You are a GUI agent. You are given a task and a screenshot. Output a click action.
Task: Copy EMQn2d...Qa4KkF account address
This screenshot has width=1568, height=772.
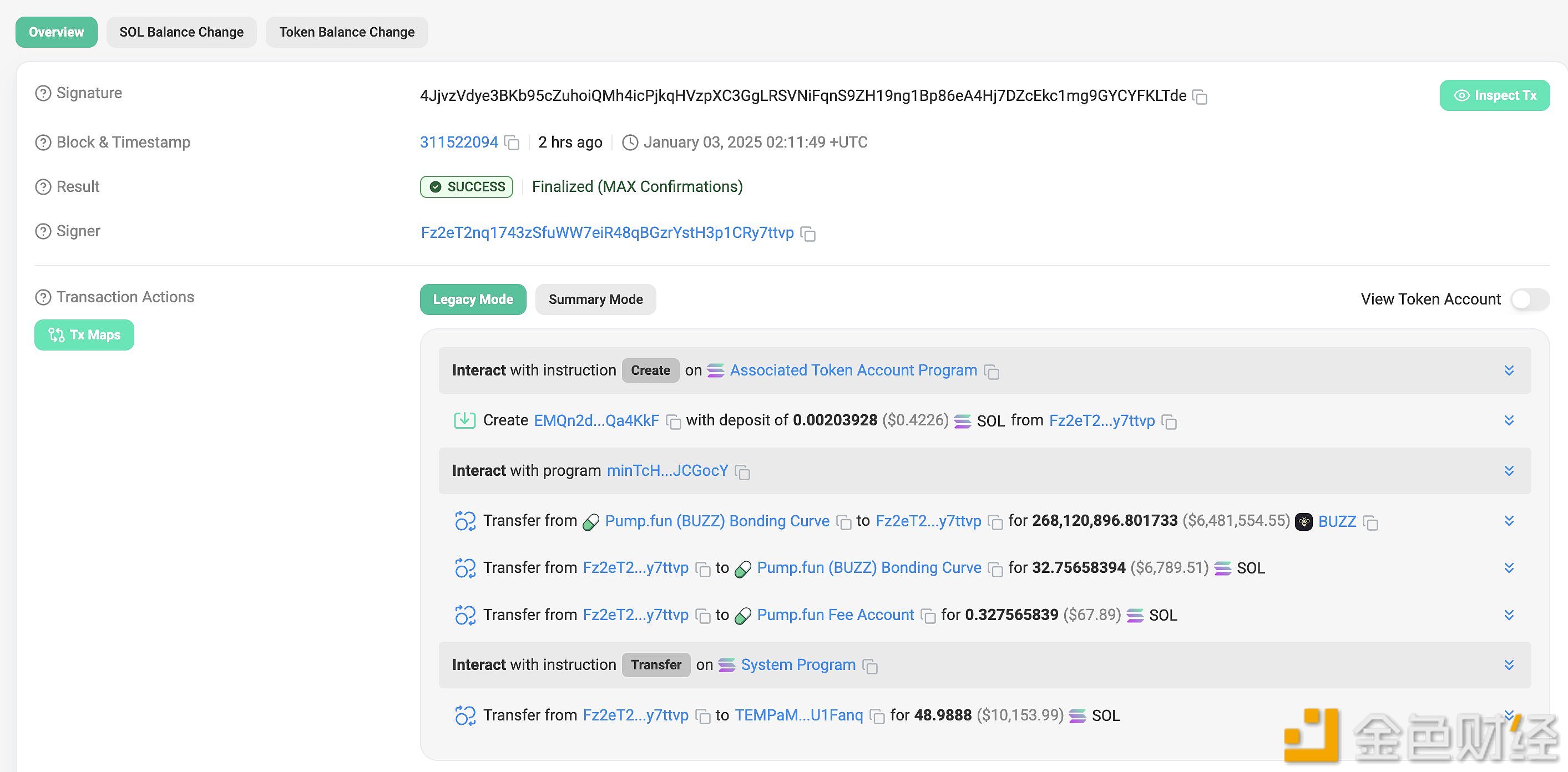coord(673,421)
